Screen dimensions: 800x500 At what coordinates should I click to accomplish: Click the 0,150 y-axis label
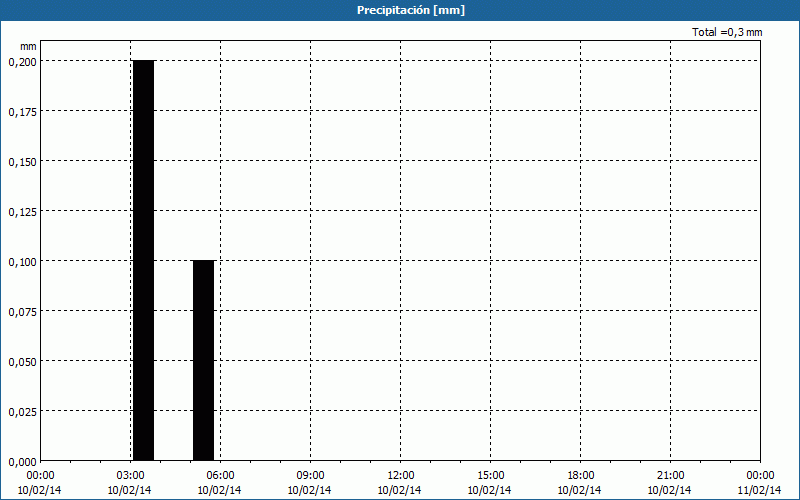(x=23, y=162)
